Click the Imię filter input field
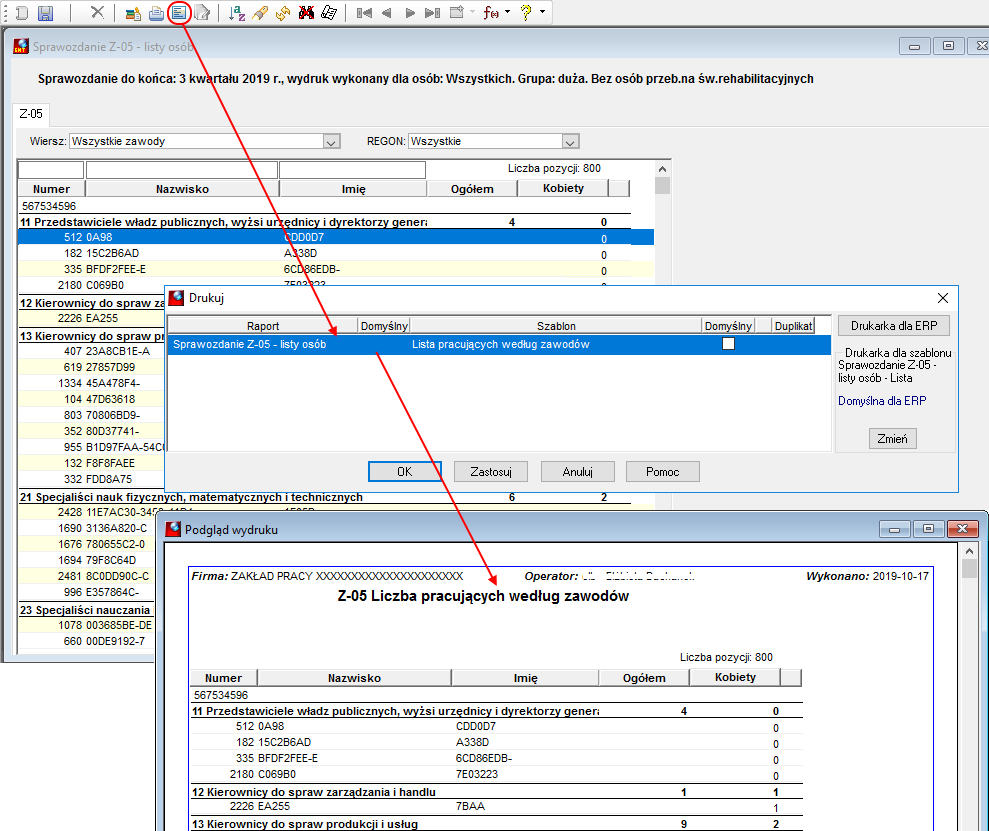Screen dimensions: 989x831 click(x=352, y=170)
